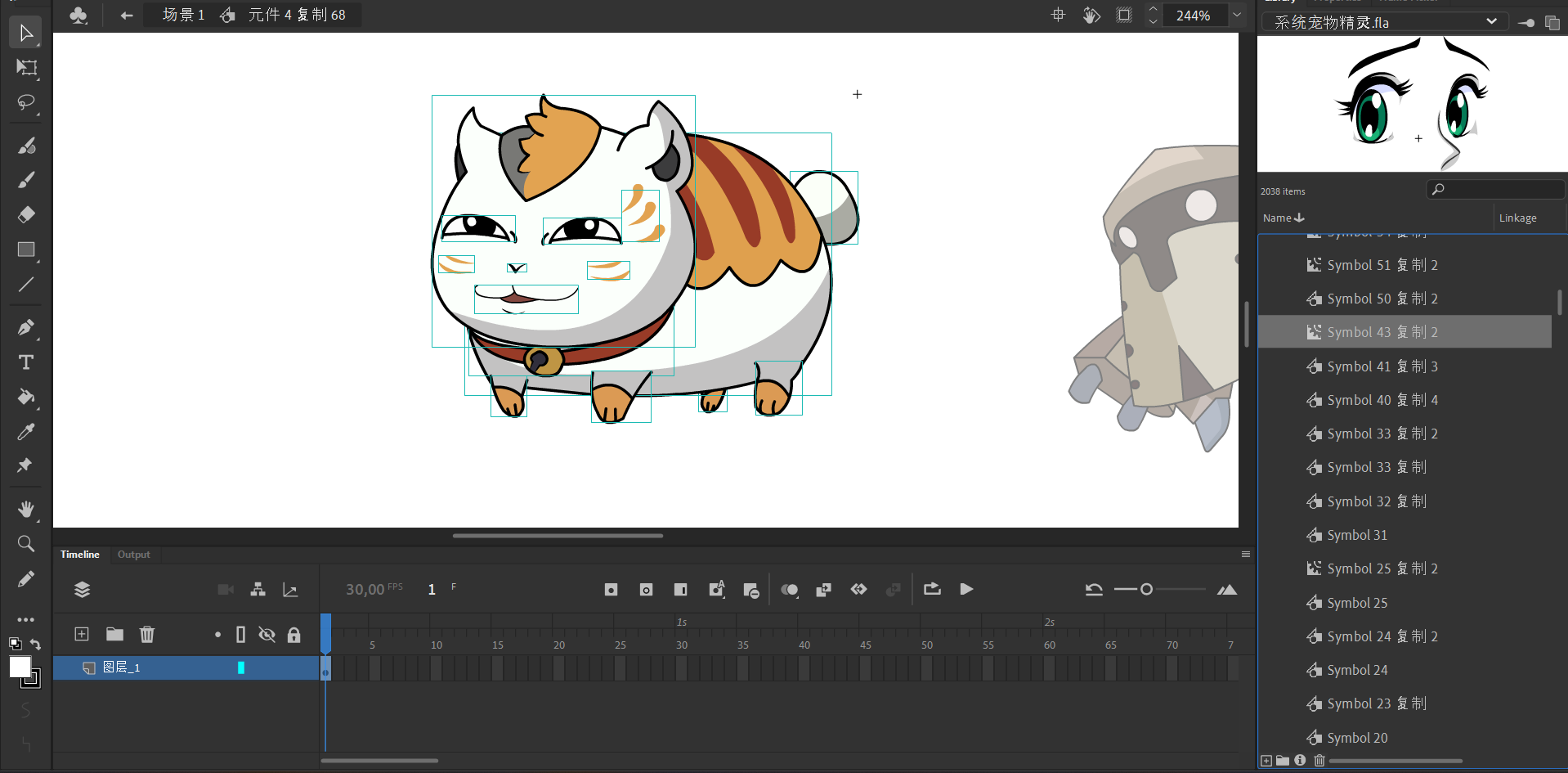The height and width of the screenshot is (773, 1568).
Task: Select the Lasso tool
Action: pyautogui.click(x=26, y=102)
